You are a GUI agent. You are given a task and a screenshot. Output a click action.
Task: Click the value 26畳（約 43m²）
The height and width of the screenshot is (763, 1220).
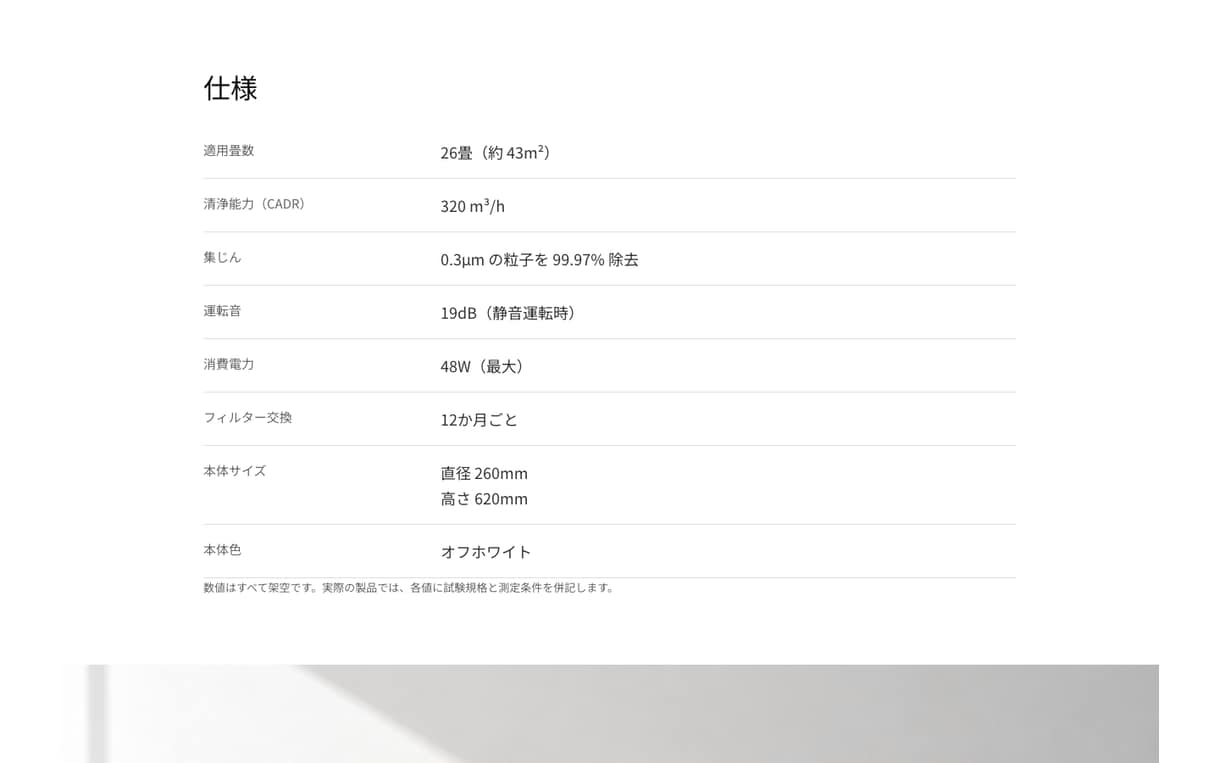pos(499,152)
